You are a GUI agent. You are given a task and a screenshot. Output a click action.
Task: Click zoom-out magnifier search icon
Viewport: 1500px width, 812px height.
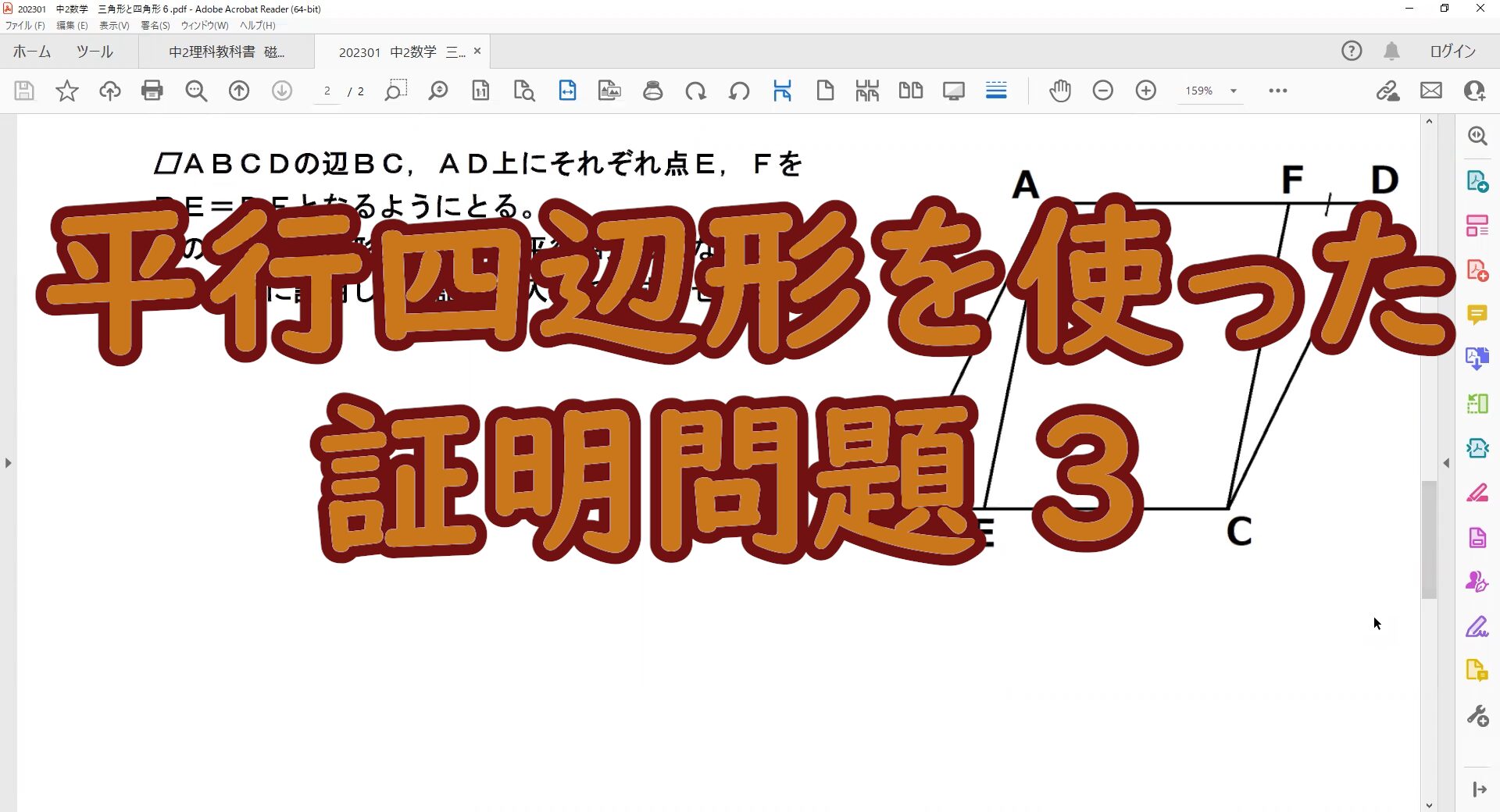tap(196, 91)
